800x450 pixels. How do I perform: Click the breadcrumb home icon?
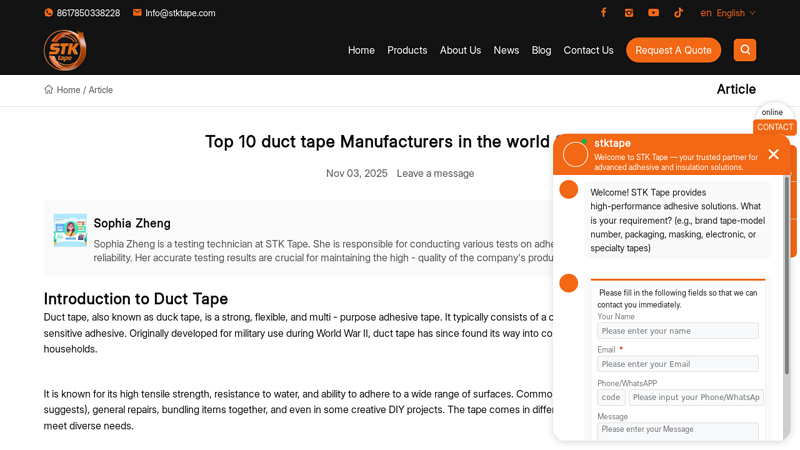pos(48,89)
